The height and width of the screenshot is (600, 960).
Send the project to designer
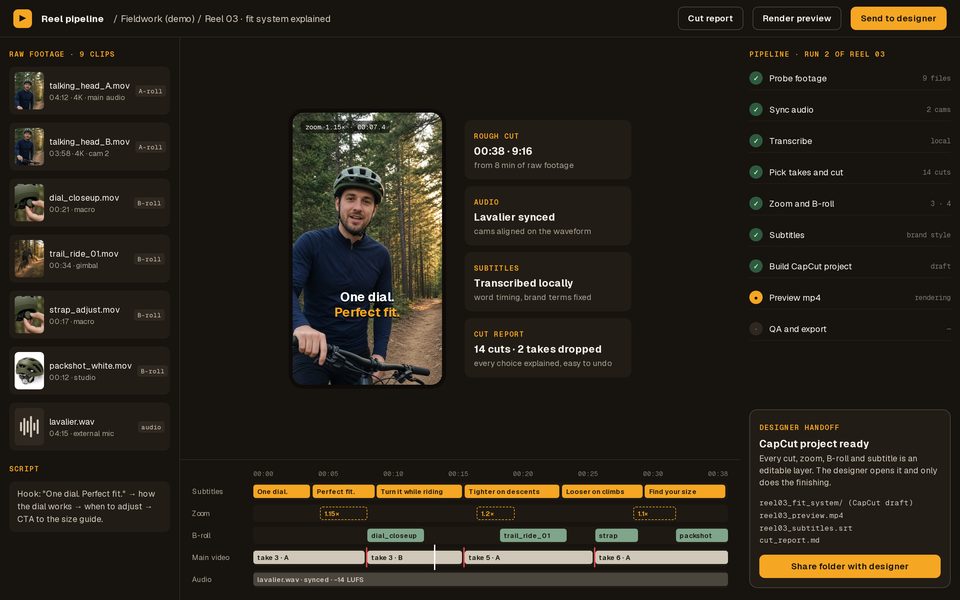point(898,18)
